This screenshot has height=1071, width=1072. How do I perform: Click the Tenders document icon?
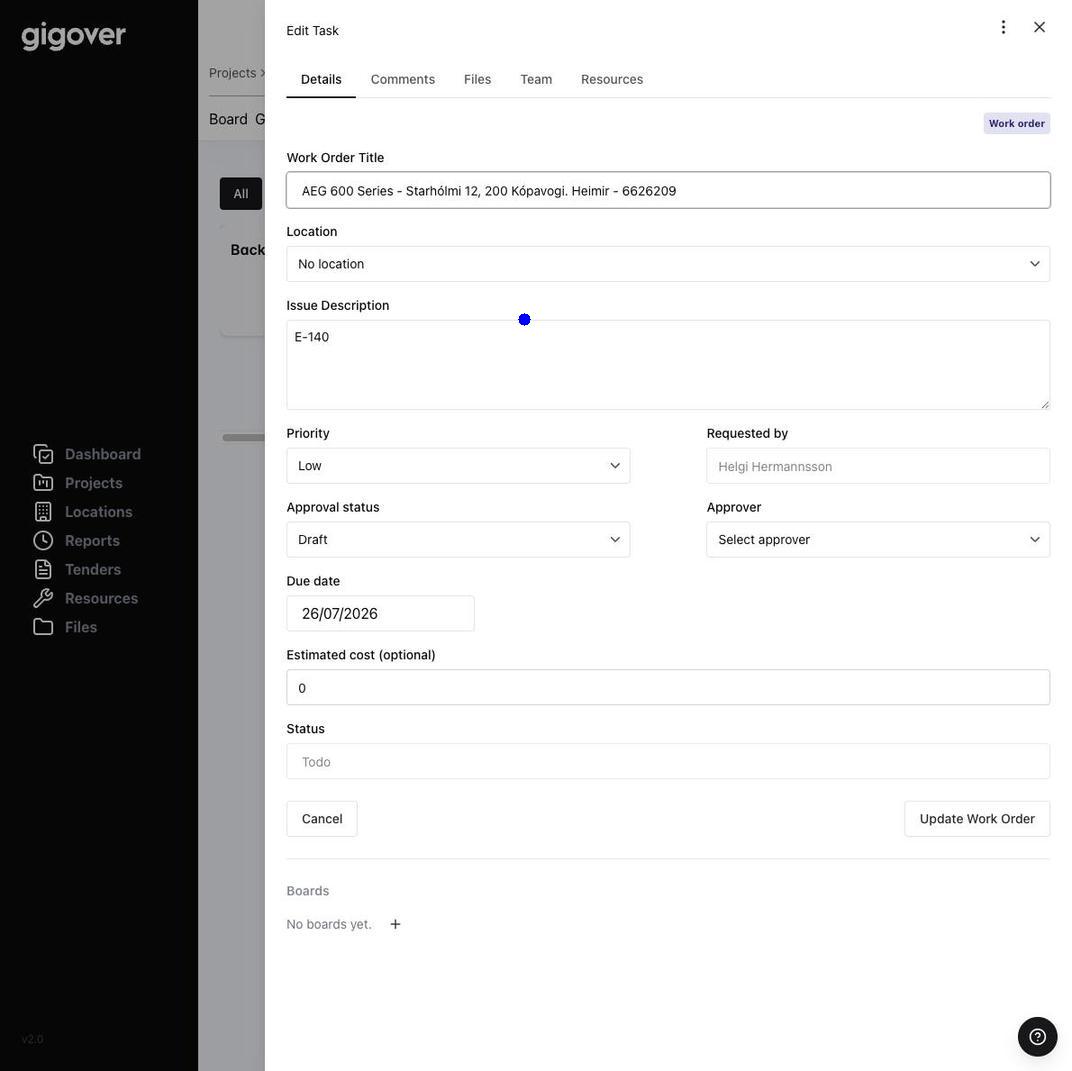pyautogui.click(x=43, y=569)
